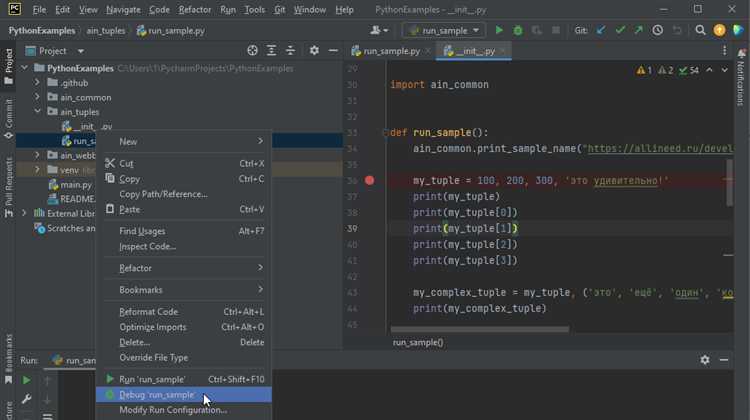Viewport: 750px width, 420px height.
Task: Run the run_sample configuration (green play)
Action: point(499,30)
